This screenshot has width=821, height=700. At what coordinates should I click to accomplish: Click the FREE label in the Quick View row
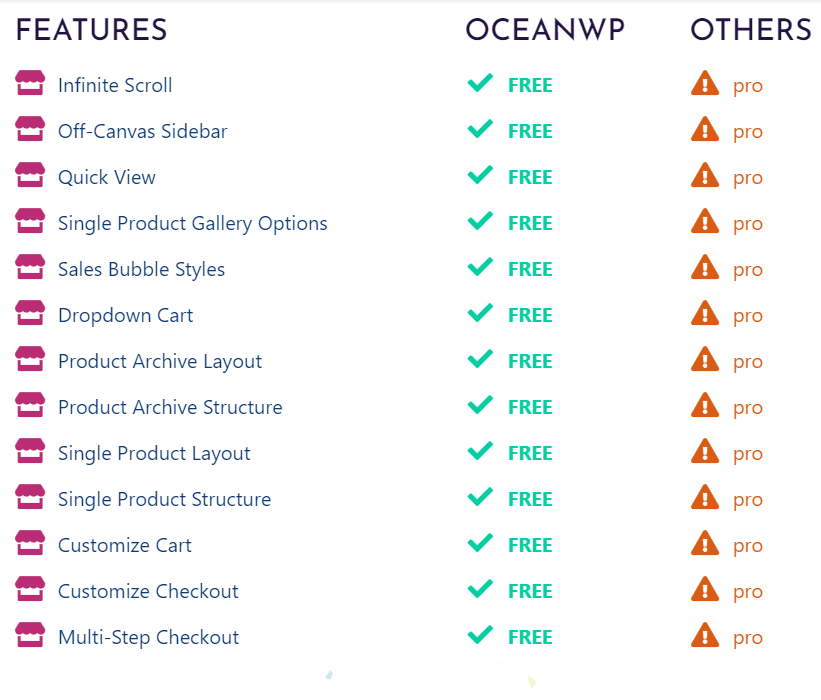tap(530, 177)
